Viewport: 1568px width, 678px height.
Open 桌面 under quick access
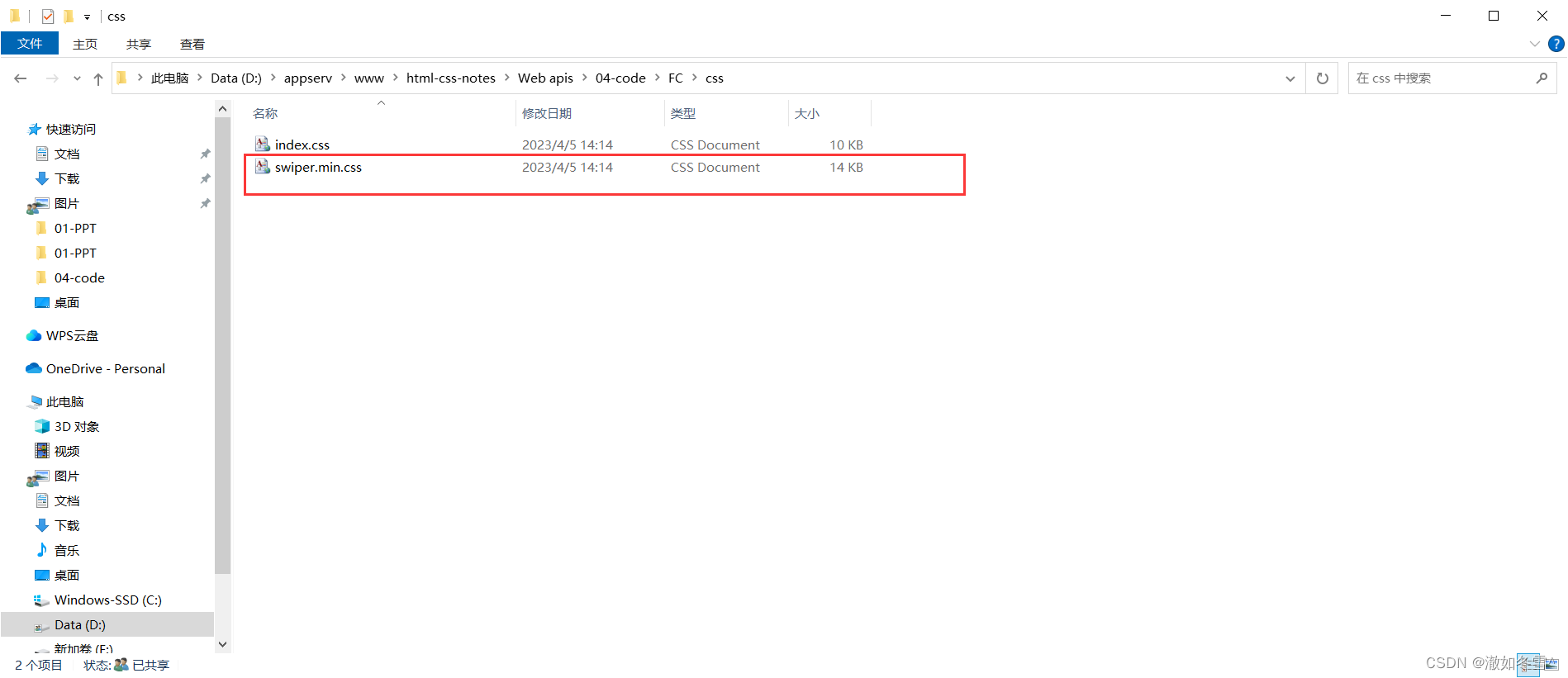67,302
